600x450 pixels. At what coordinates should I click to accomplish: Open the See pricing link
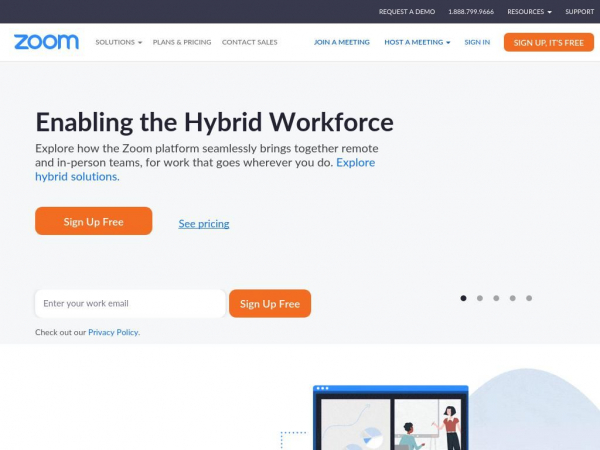(x=204, y=223)
